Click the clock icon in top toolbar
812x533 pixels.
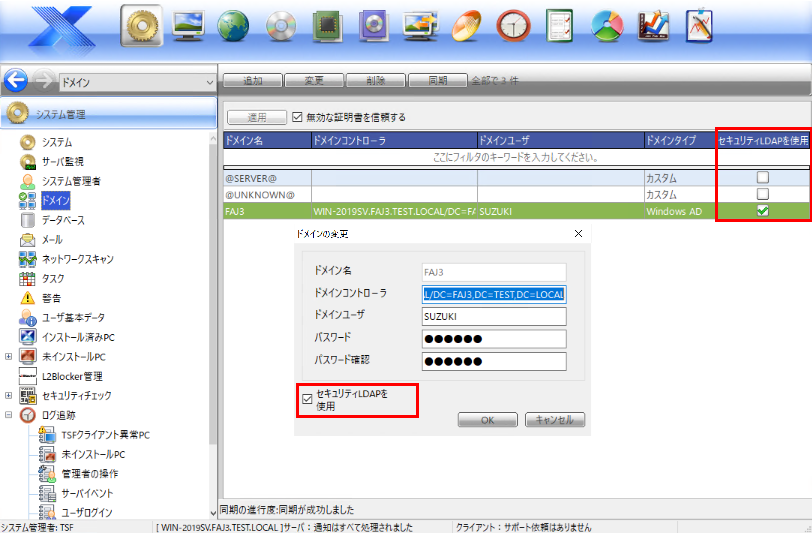(513, 25)
